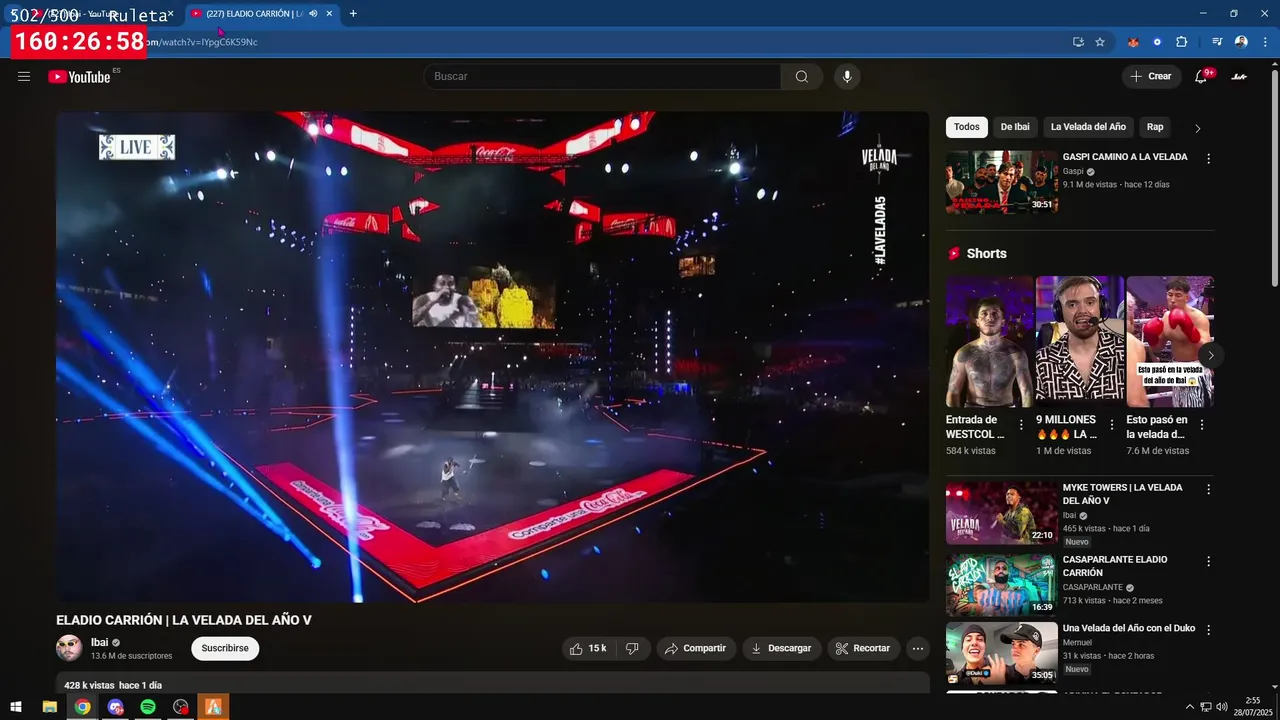Open File Explorer from the taskbar
The width and height of the screenshot is (1280, 720).
pos(49,707)
